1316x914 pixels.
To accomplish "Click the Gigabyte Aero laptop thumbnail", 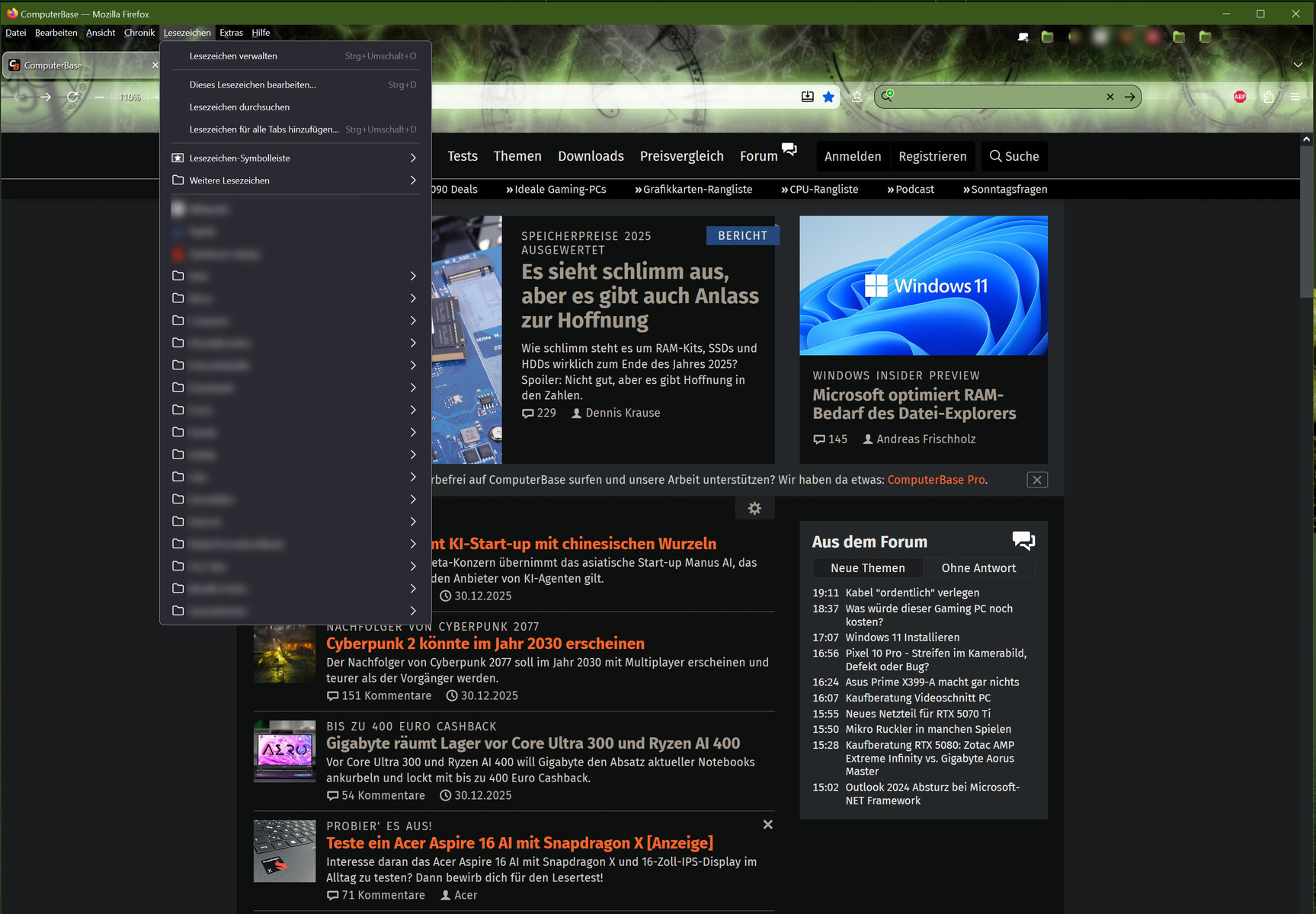I will click(x=284, y=751).
